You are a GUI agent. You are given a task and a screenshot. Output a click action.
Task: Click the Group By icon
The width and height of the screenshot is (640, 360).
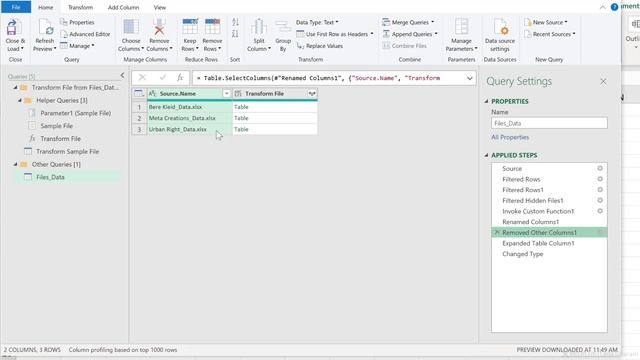pos(283,27)
